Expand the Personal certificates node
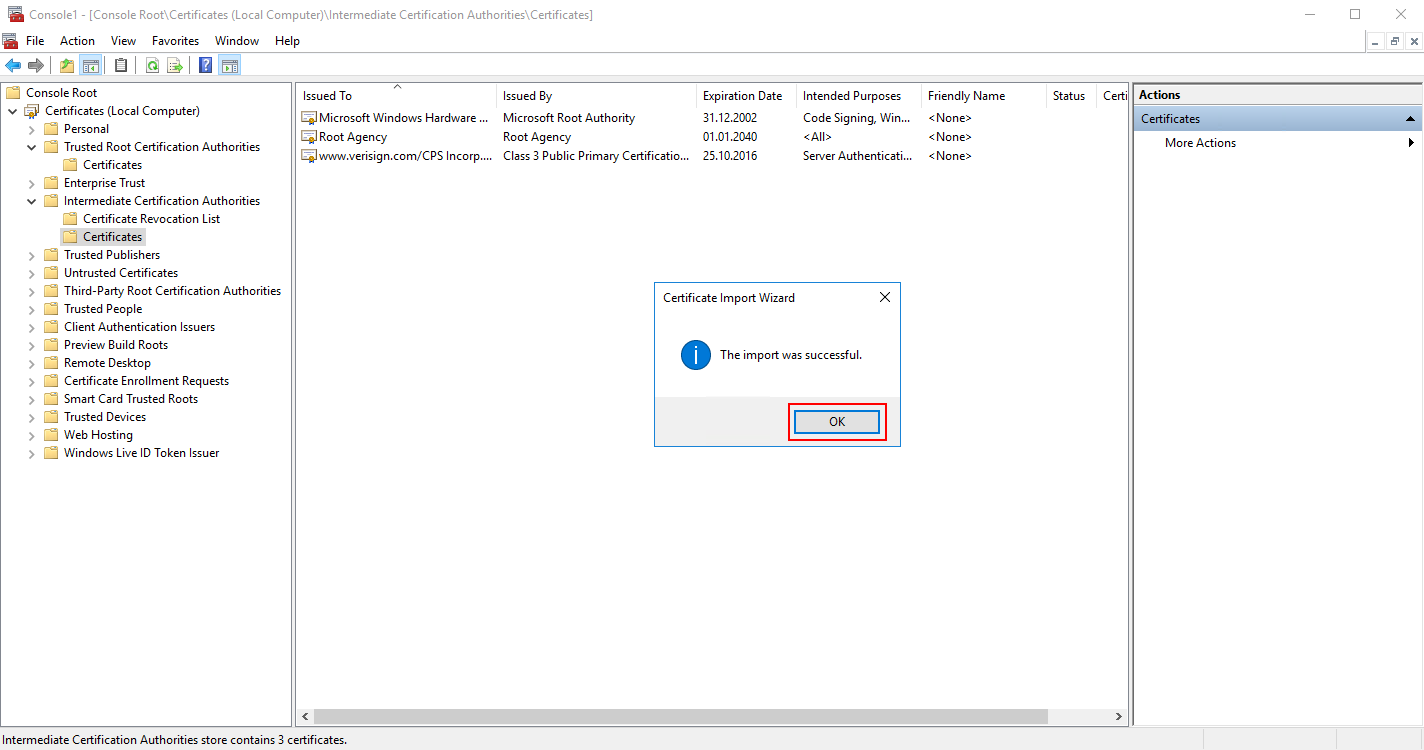Screen dimensions: 1424x750 (x=31, y=128)
